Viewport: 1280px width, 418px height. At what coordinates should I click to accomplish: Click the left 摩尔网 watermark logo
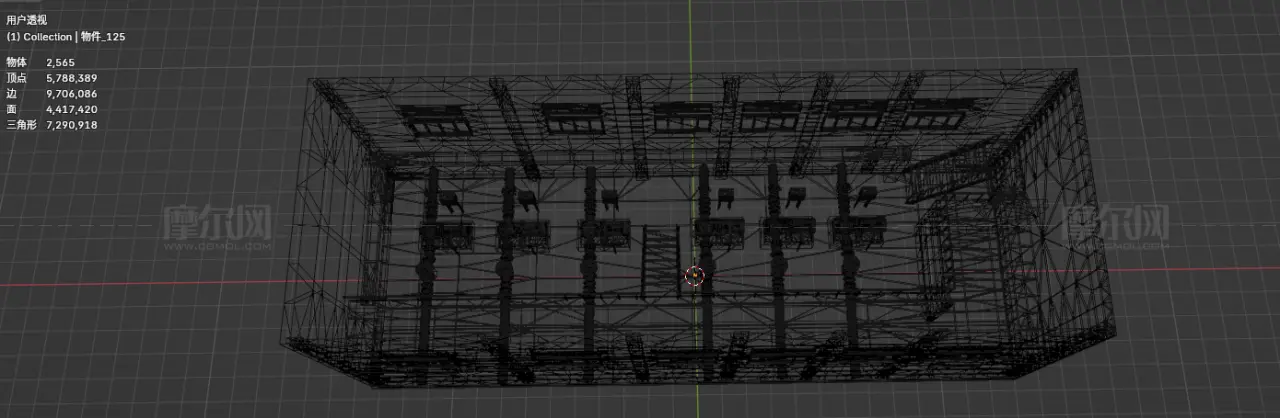[x=217, y=225]
